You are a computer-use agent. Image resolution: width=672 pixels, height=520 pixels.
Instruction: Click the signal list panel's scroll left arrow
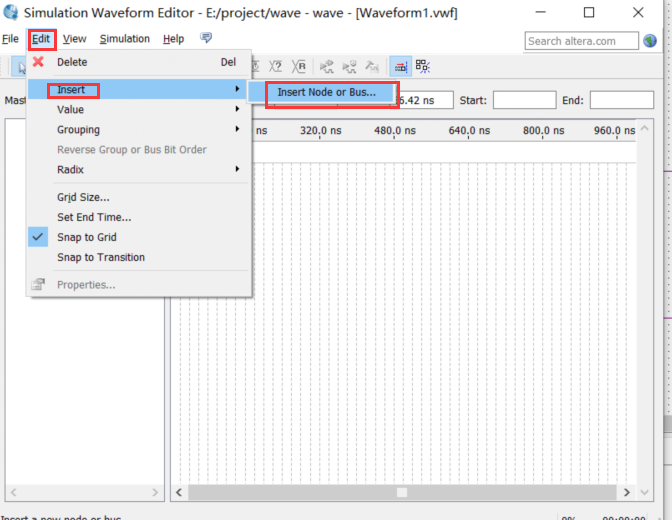tap(13, 492)
